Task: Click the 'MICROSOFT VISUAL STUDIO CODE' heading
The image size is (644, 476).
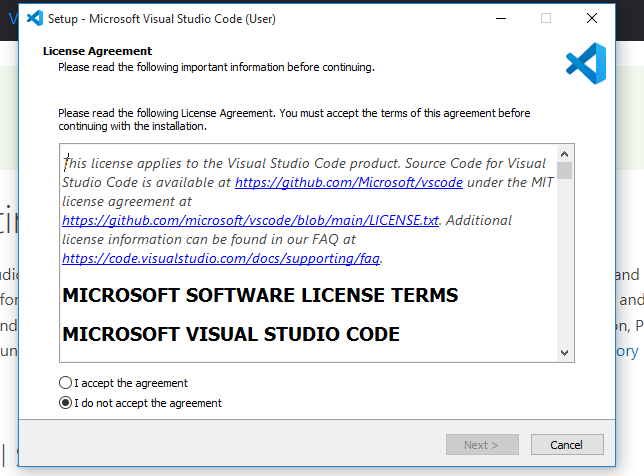Action: [x=231, y=334]
